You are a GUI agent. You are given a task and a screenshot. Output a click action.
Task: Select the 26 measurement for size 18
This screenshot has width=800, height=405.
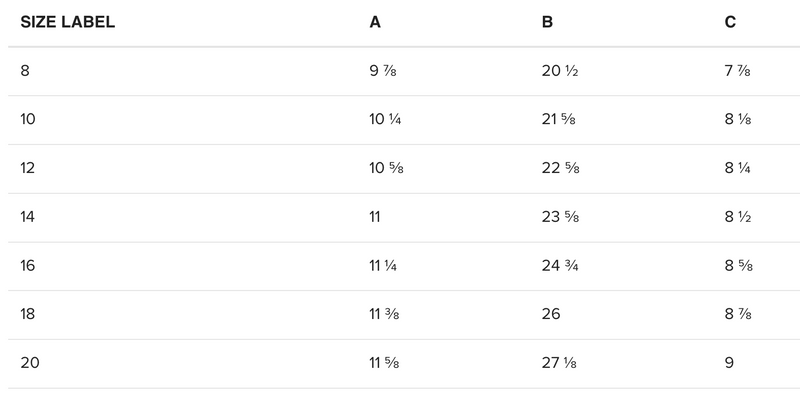point(551,315)
